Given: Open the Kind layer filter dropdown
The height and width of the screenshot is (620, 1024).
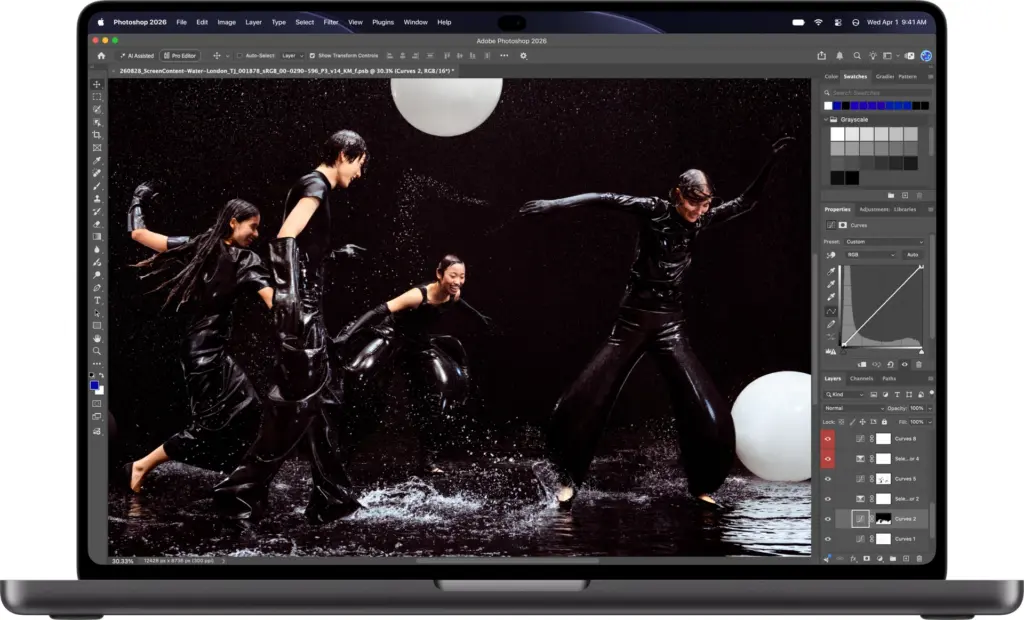Looking at the screenshot, I should point(844,395).
